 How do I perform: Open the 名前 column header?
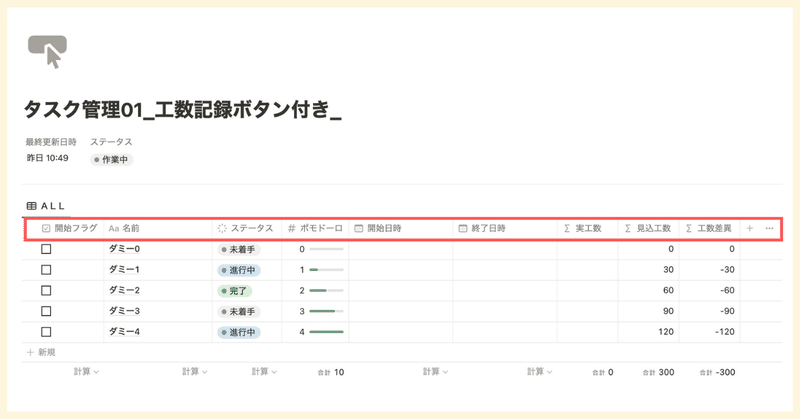point(124,229)
